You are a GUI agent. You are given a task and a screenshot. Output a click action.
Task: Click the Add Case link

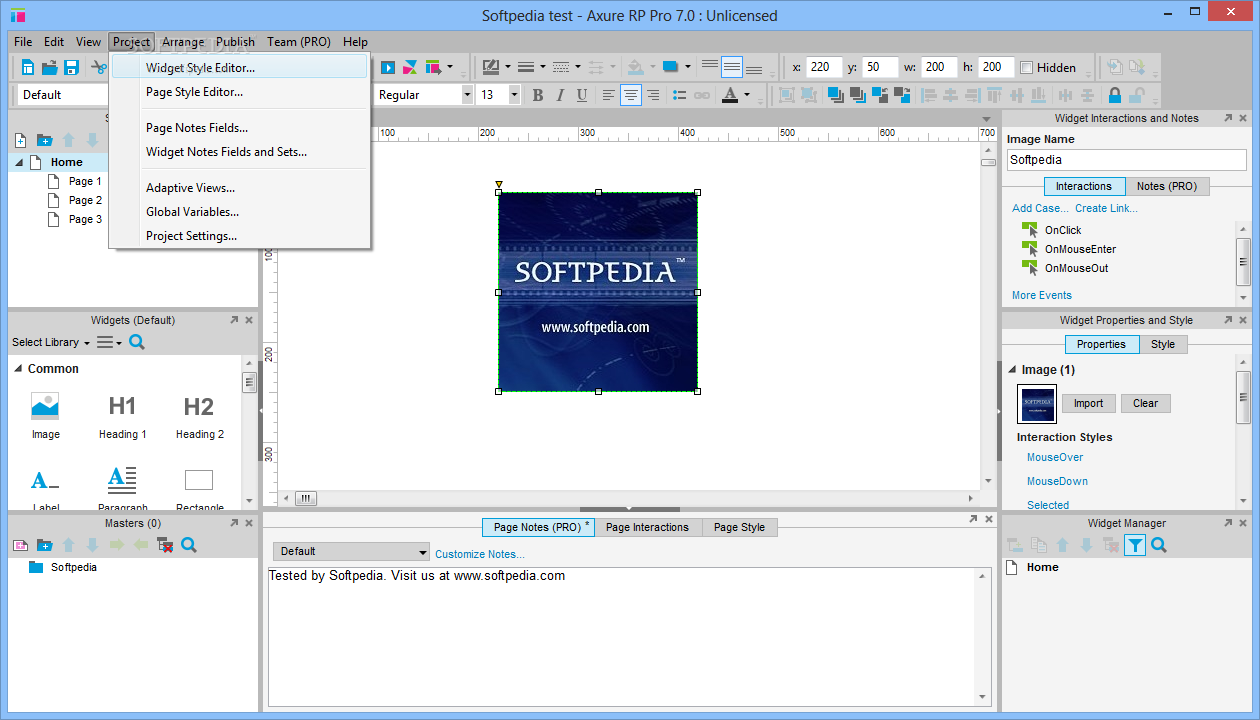pyautogui.click(x=1040, y=208)
